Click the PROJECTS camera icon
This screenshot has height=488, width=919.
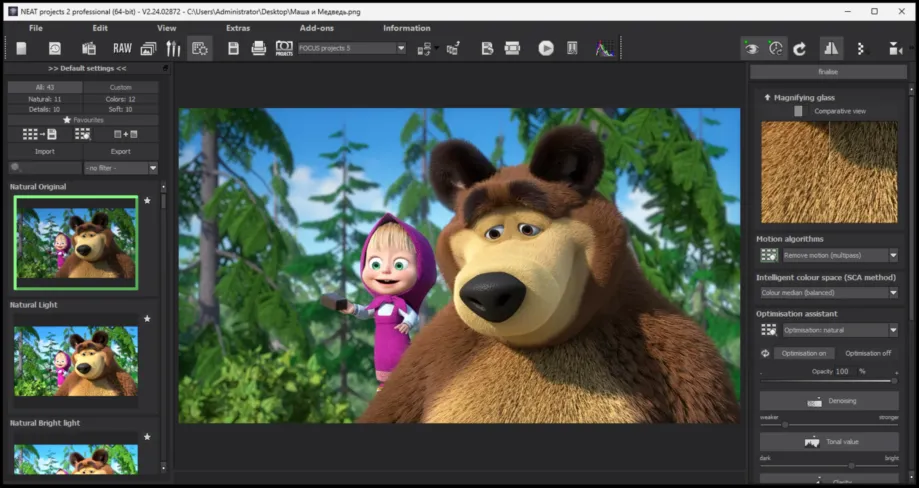click(x=284, y=48)
